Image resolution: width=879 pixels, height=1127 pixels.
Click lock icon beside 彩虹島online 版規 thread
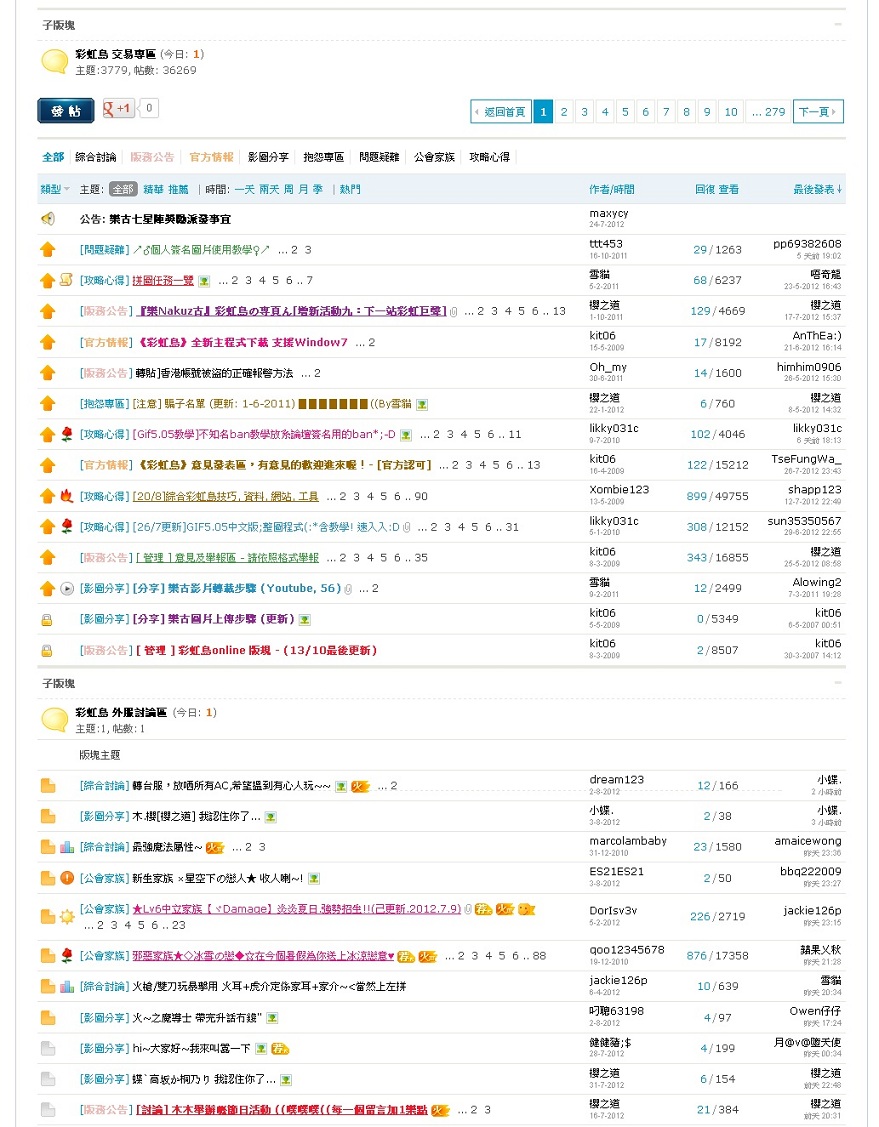pos(47,650)
